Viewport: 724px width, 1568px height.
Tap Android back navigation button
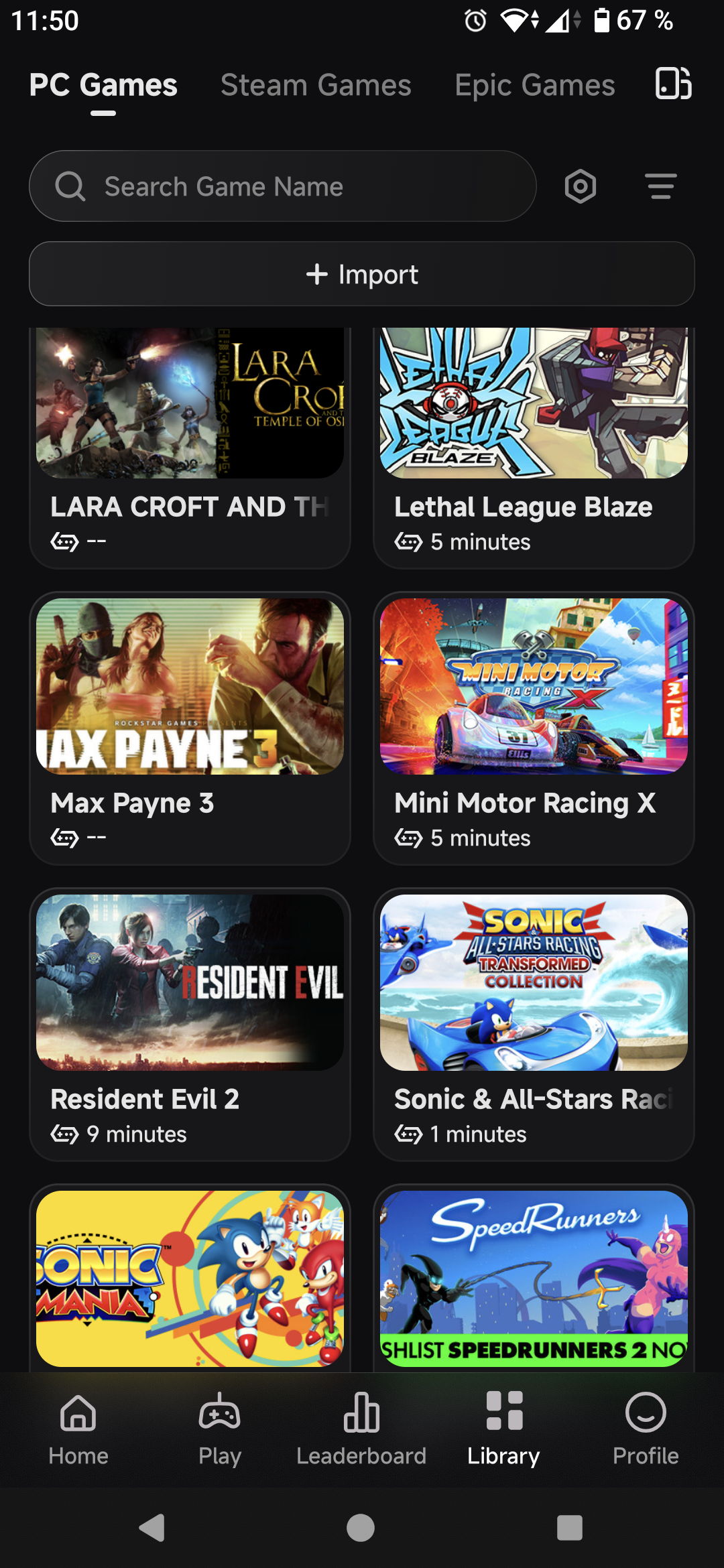(x=152, y=1528)
